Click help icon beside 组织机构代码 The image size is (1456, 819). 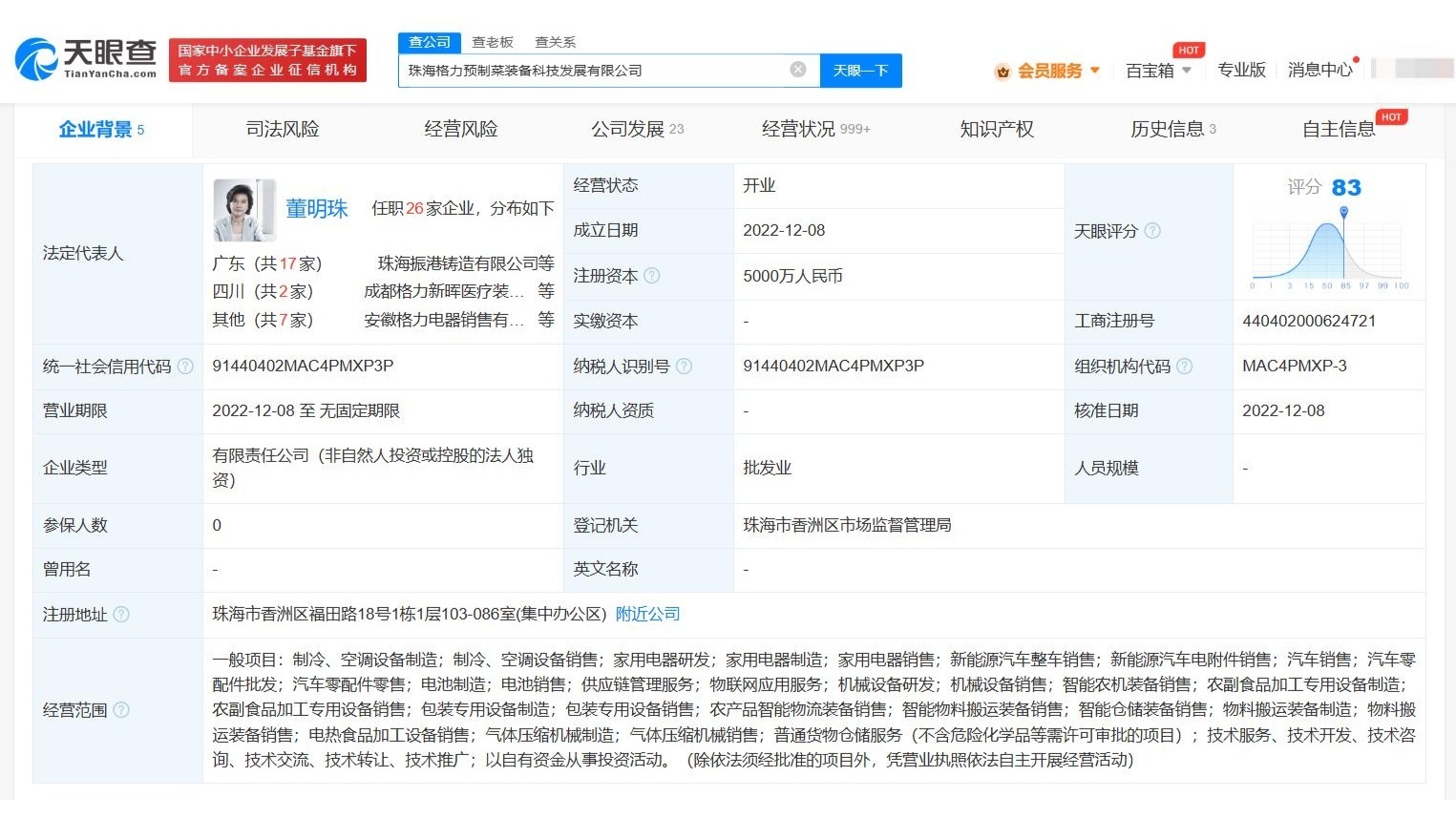coord(1185,367)
